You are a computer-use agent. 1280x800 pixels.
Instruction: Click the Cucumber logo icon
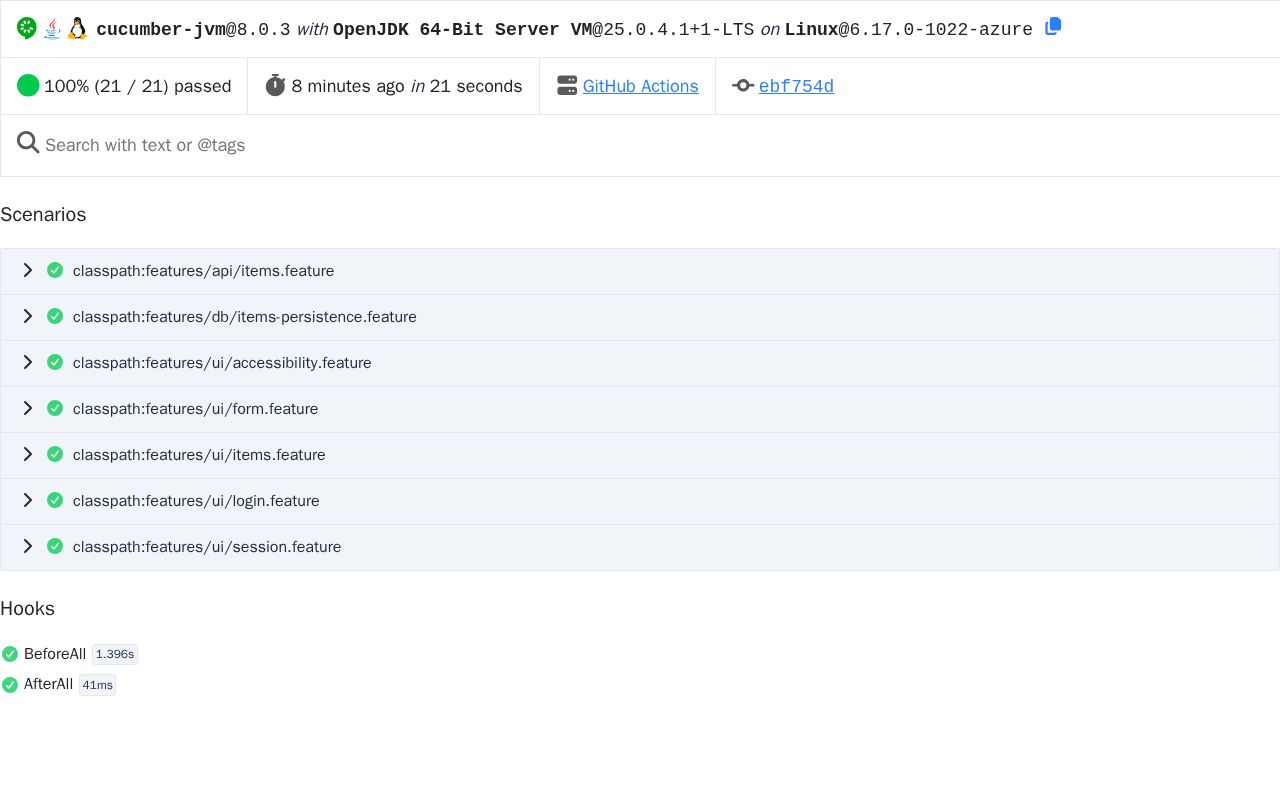[27, 28]
